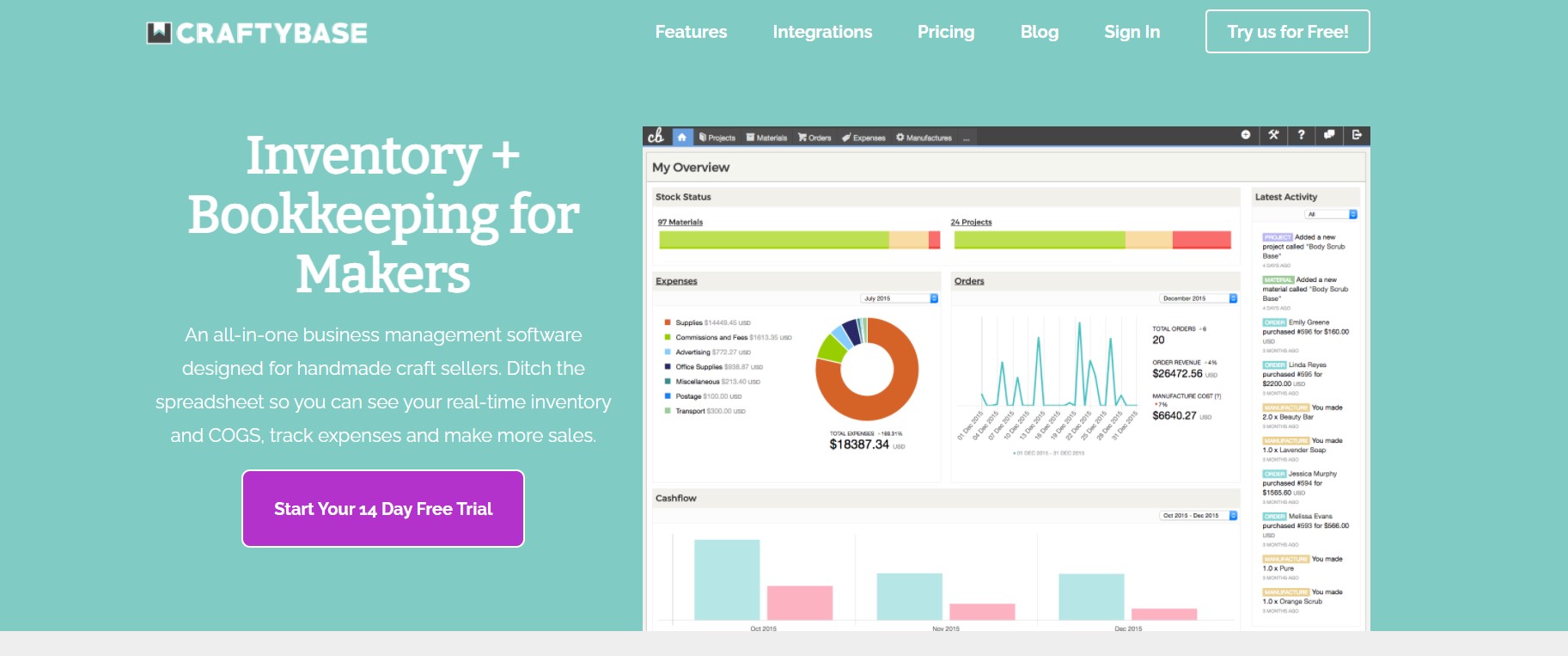1568x656 pixels.
Task: Open the Features page
Action: 691,32
